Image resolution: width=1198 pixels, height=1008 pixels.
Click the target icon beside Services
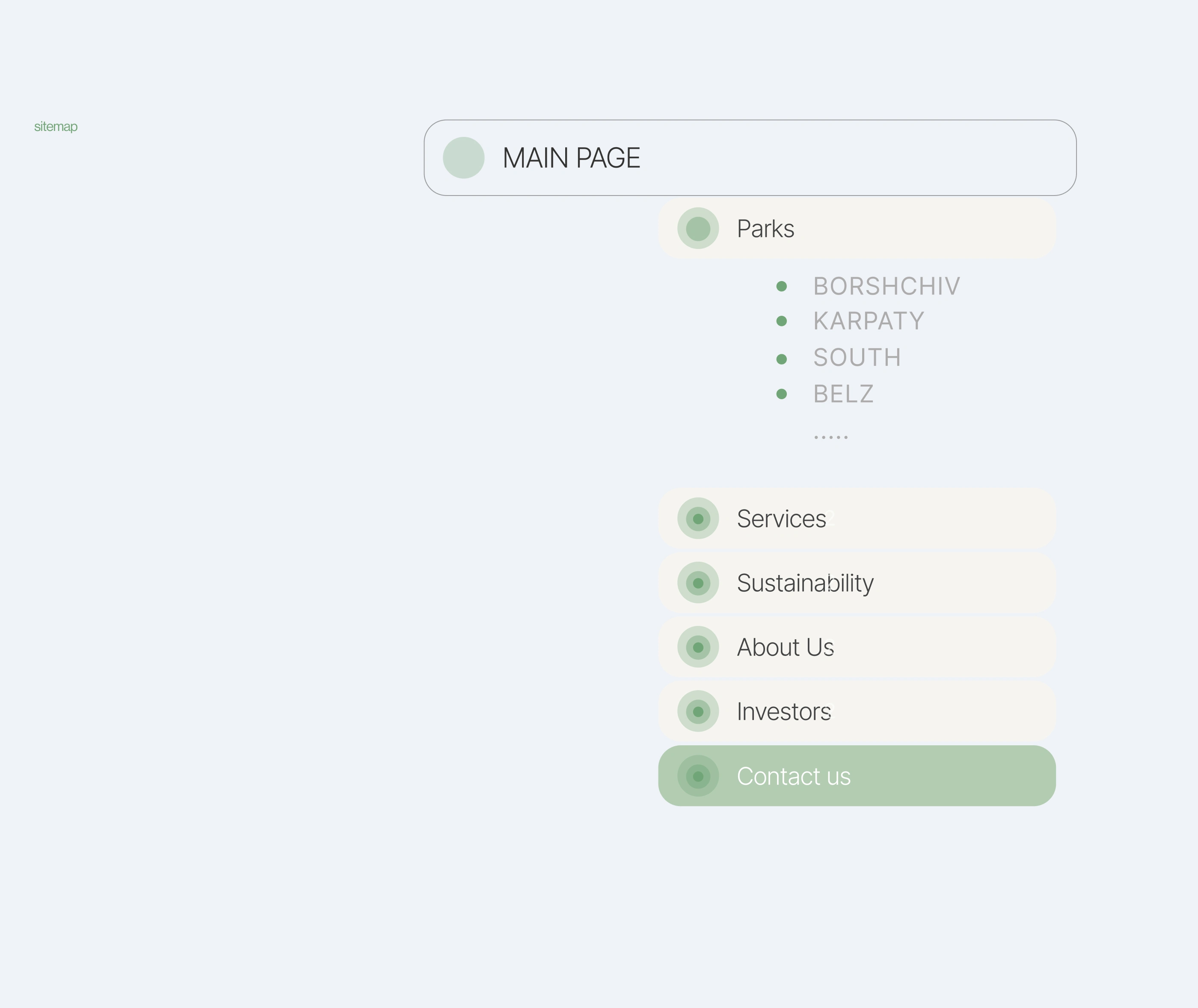coord(697,519)
